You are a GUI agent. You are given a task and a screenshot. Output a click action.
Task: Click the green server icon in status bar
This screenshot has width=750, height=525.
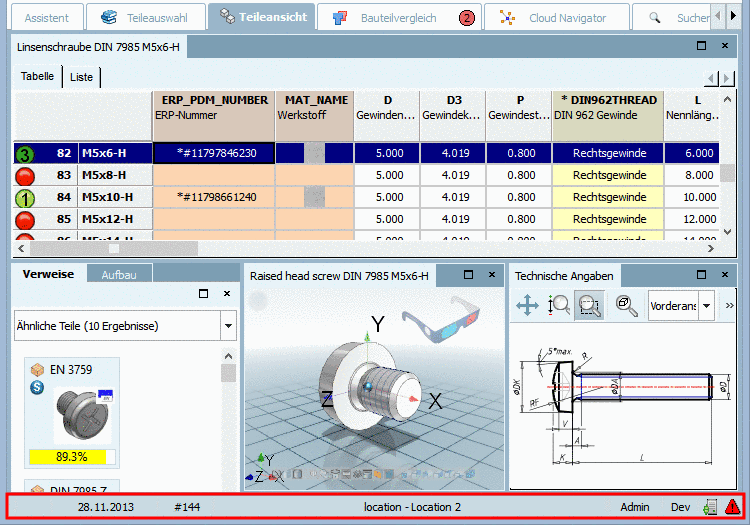coord(710,507)
